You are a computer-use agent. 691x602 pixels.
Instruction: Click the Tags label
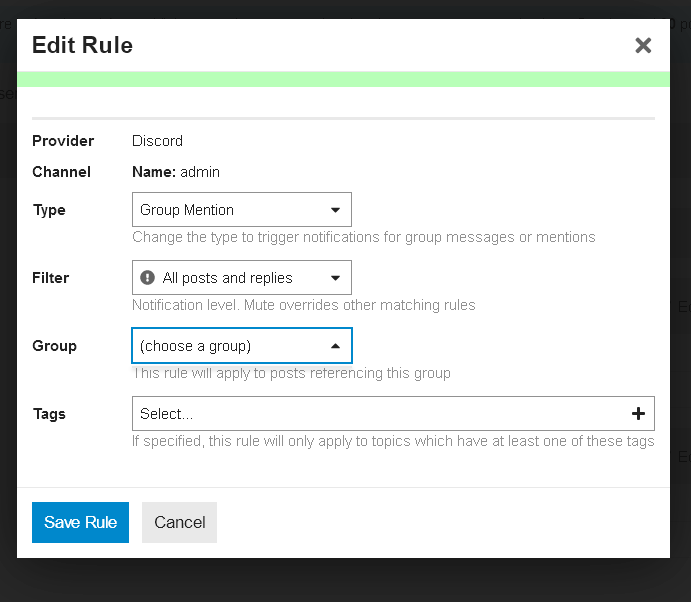coord(49,414)
